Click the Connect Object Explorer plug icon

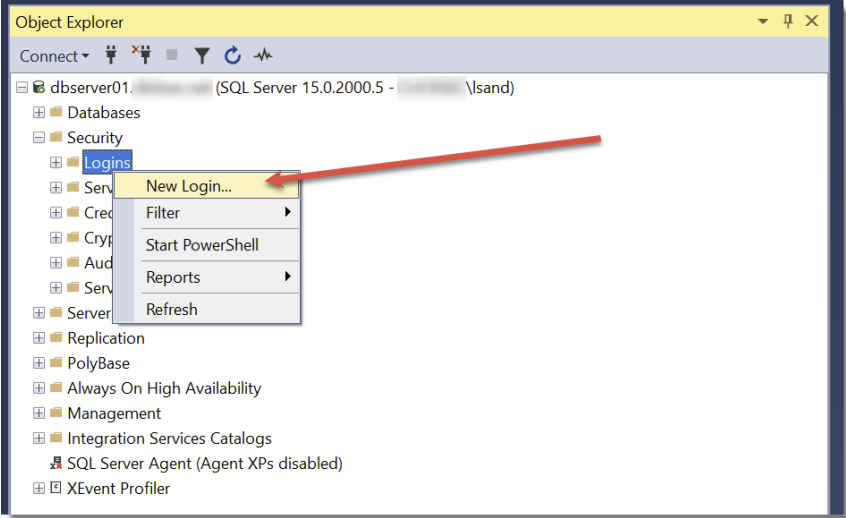[x=111, y=55]
